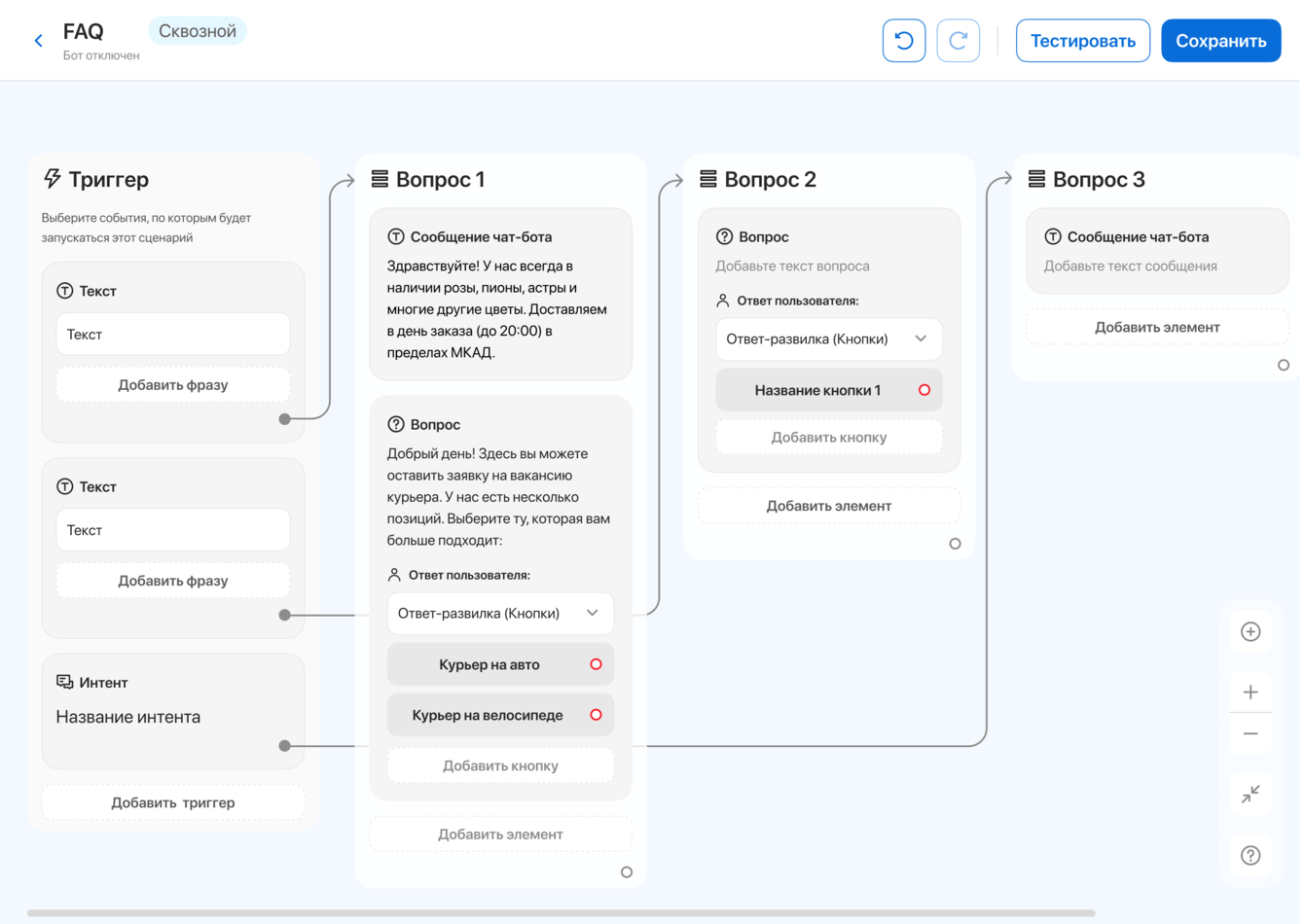1304x924 pixels.
Task: Click the collapse arrows fit-view icon
Action: [x=1250, y=794]
